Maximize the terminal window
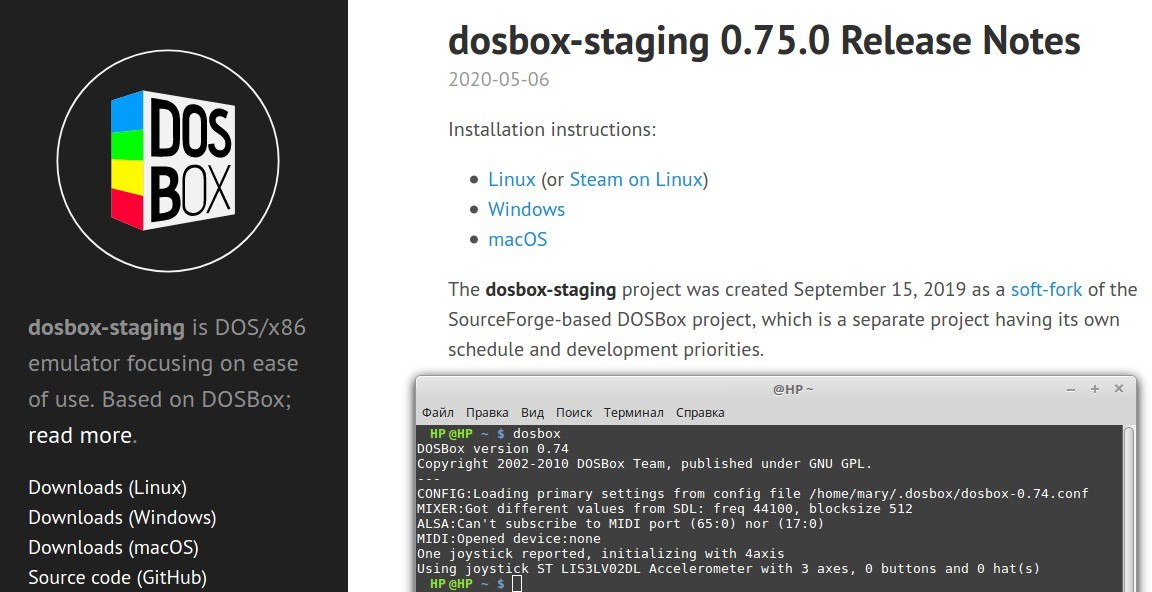1152x592 pixels. [1095, 389]
